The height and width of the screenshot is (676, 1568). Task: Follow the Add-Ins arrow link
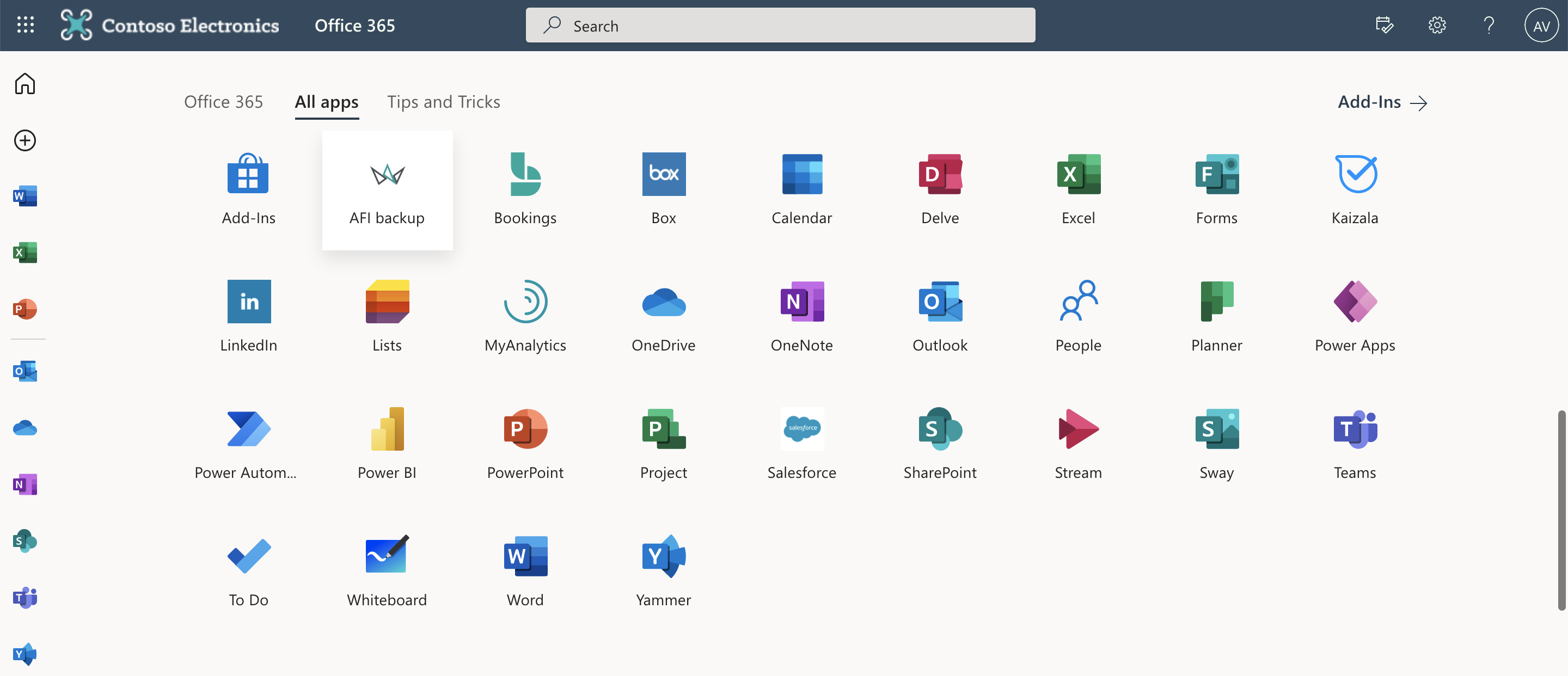[1382, 102]
